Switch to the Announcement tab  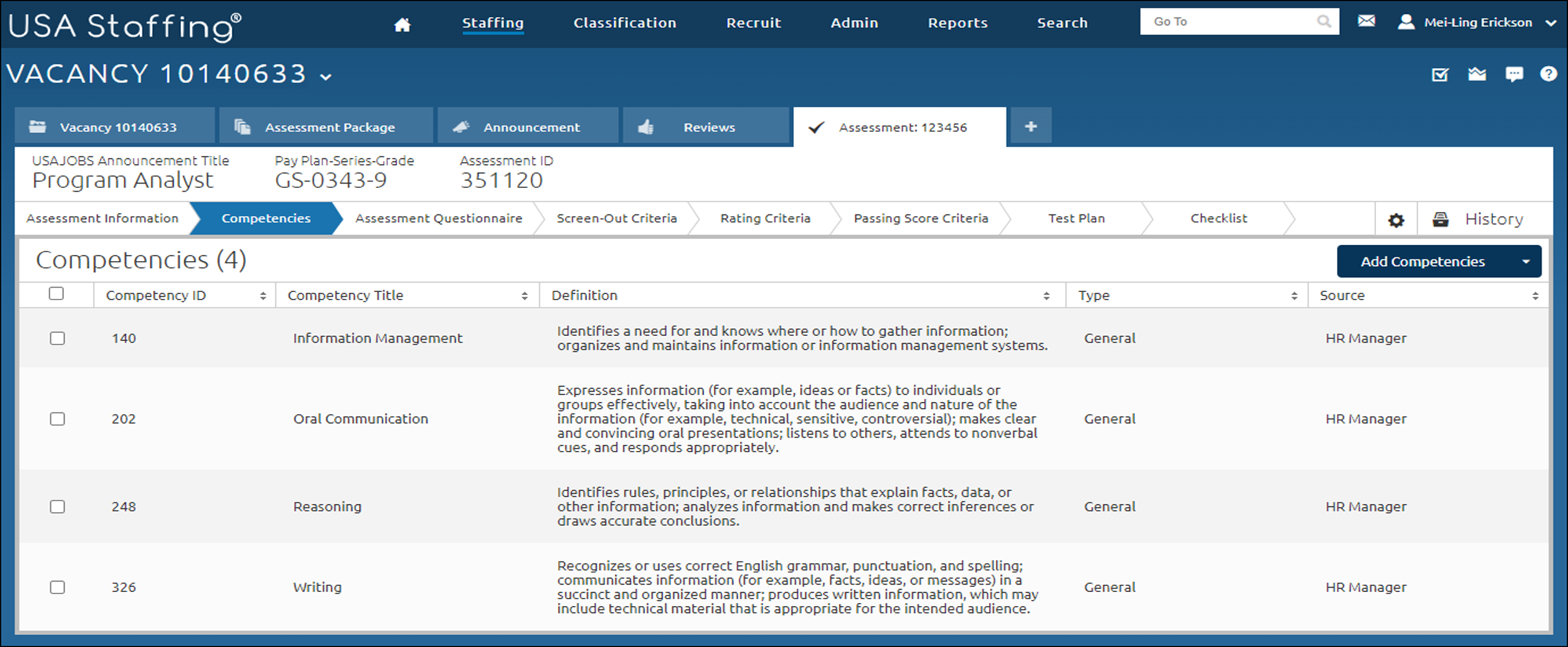coord(528,126)
